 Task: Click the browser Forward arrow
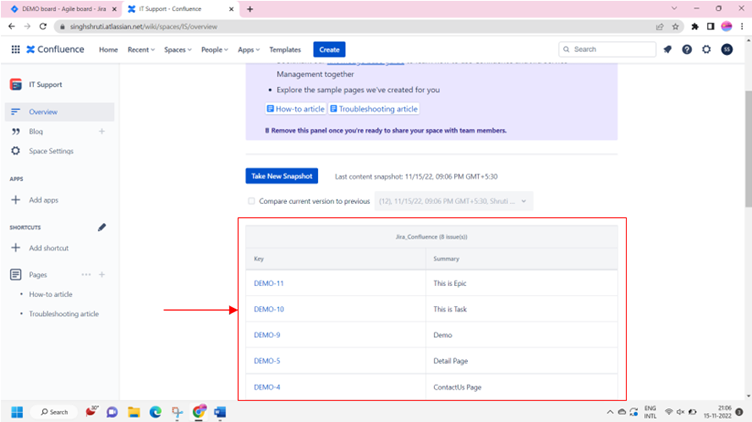pyautogui.click(x=27, y=26)
